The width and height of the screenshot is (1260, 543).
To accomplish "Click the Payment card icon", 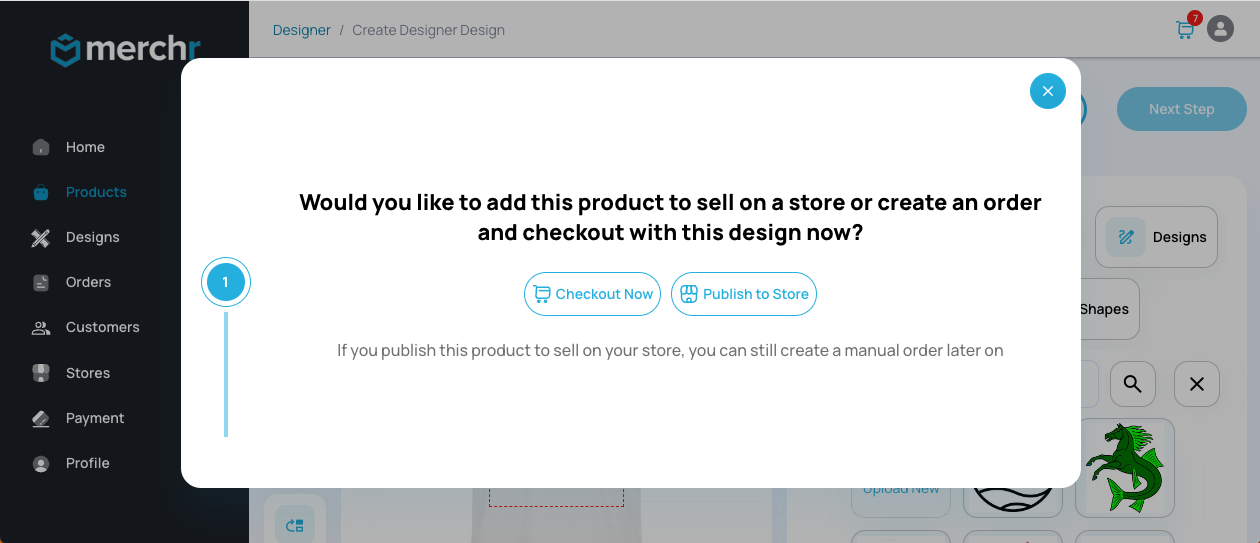I will [x=41, y=419].
